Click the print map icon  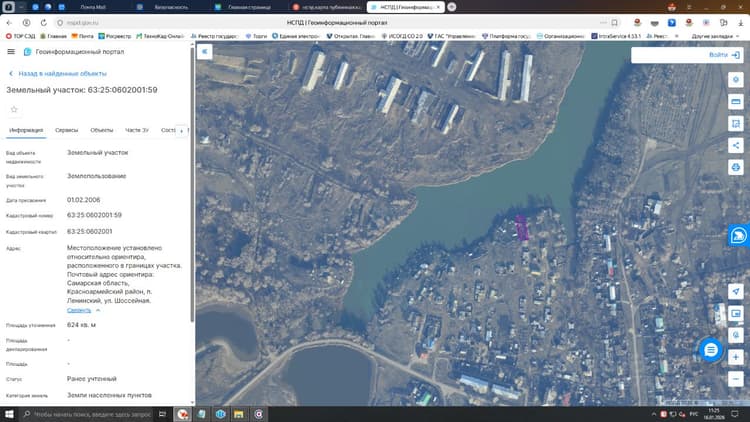pyautogui.click(x=736, y=167)
